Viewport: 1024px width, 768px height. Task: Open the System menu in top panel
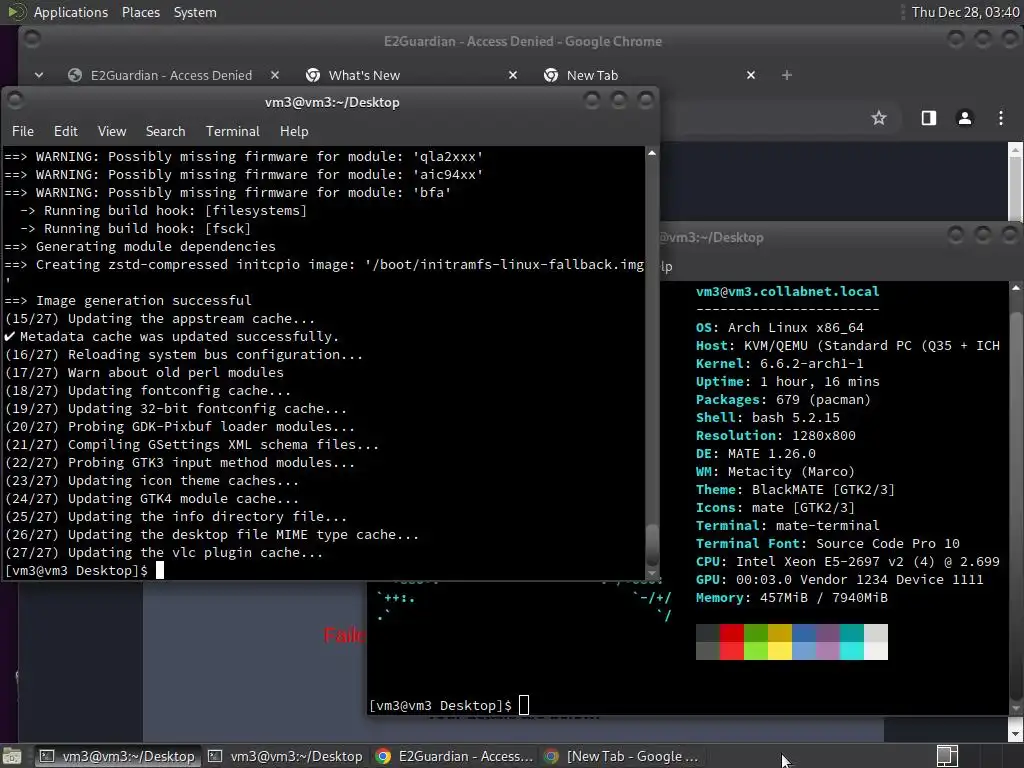coord(195,12)
